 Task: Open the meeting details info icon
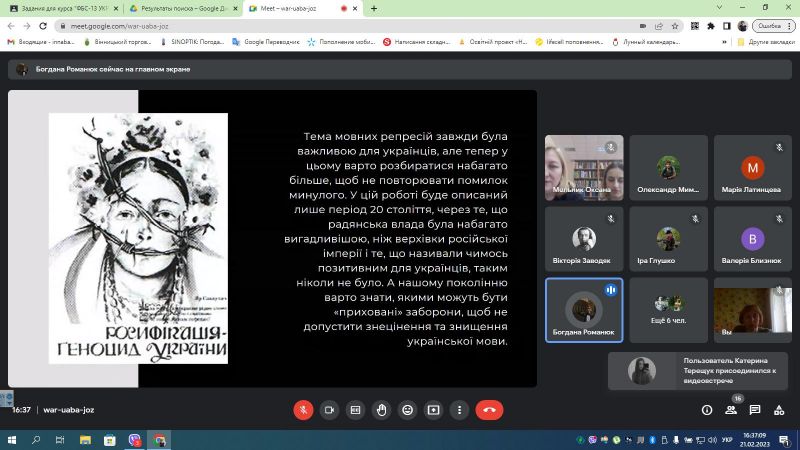point(707,410)
